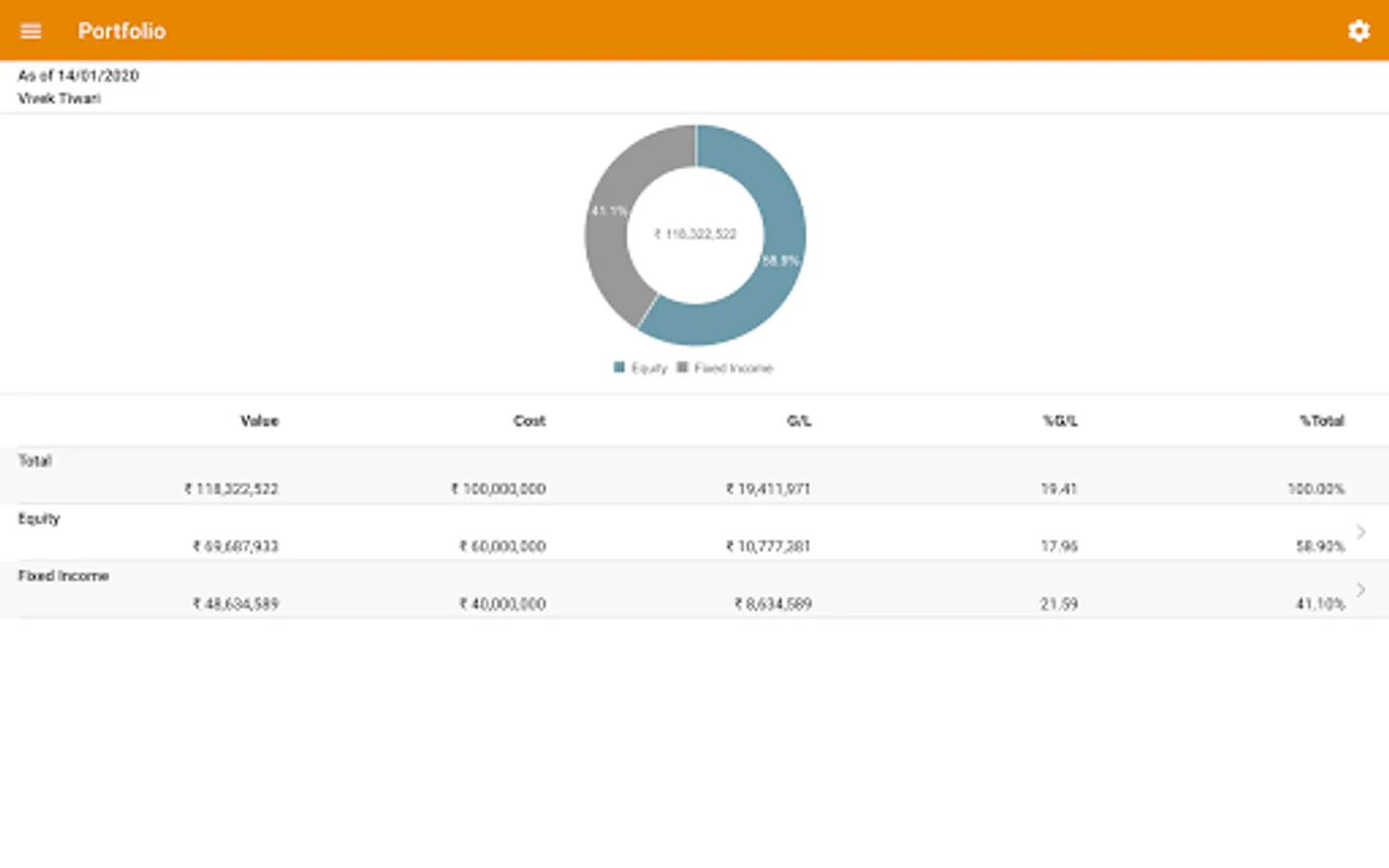Click the Portfolio page title
1389x868 pixels.
pyautogui.click(x=122, y=31)
